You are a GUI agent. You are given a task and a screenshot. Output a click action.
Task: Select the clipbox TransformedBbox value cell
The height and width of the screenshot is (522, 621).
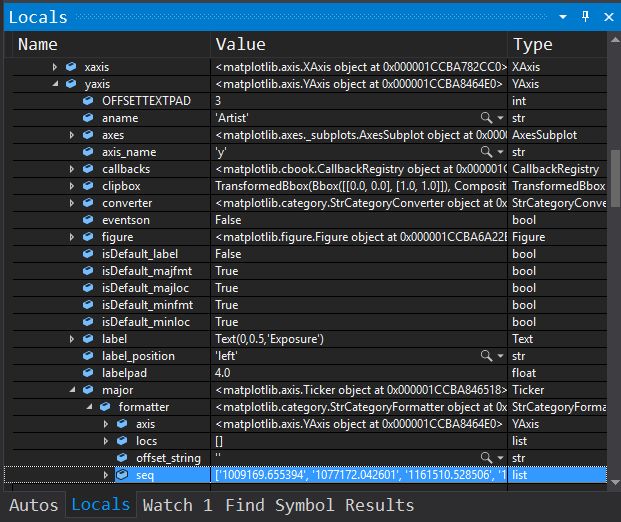pos(359,186)
